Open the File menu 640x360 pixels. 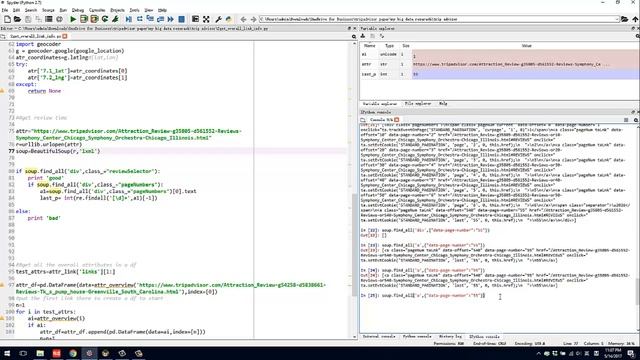pos(5,10)
